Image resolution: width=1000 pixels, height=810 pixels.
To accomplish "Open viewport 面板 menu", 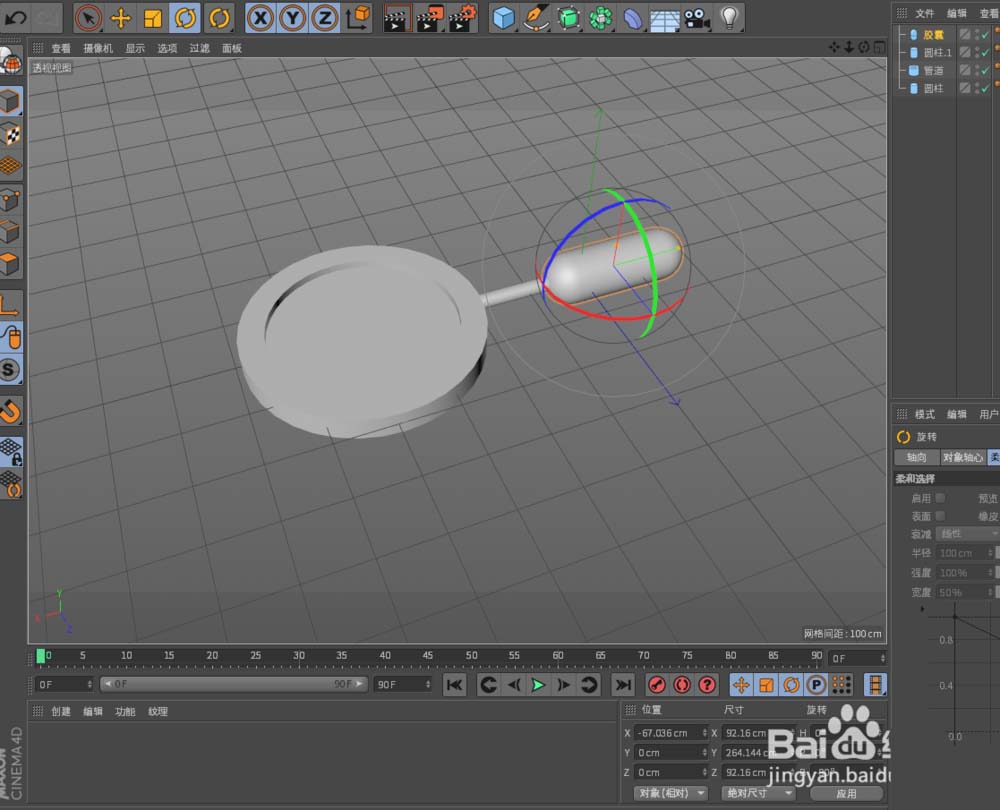I will point(232,48).
